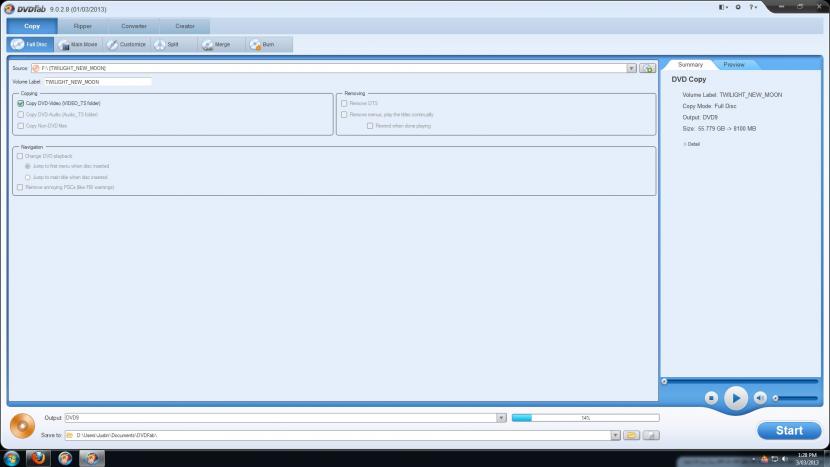The width and height of the screenshot is (830, 467).
Task: Click 'Size: 55.779 GB' summary line
Action: (x=719, y=129)
